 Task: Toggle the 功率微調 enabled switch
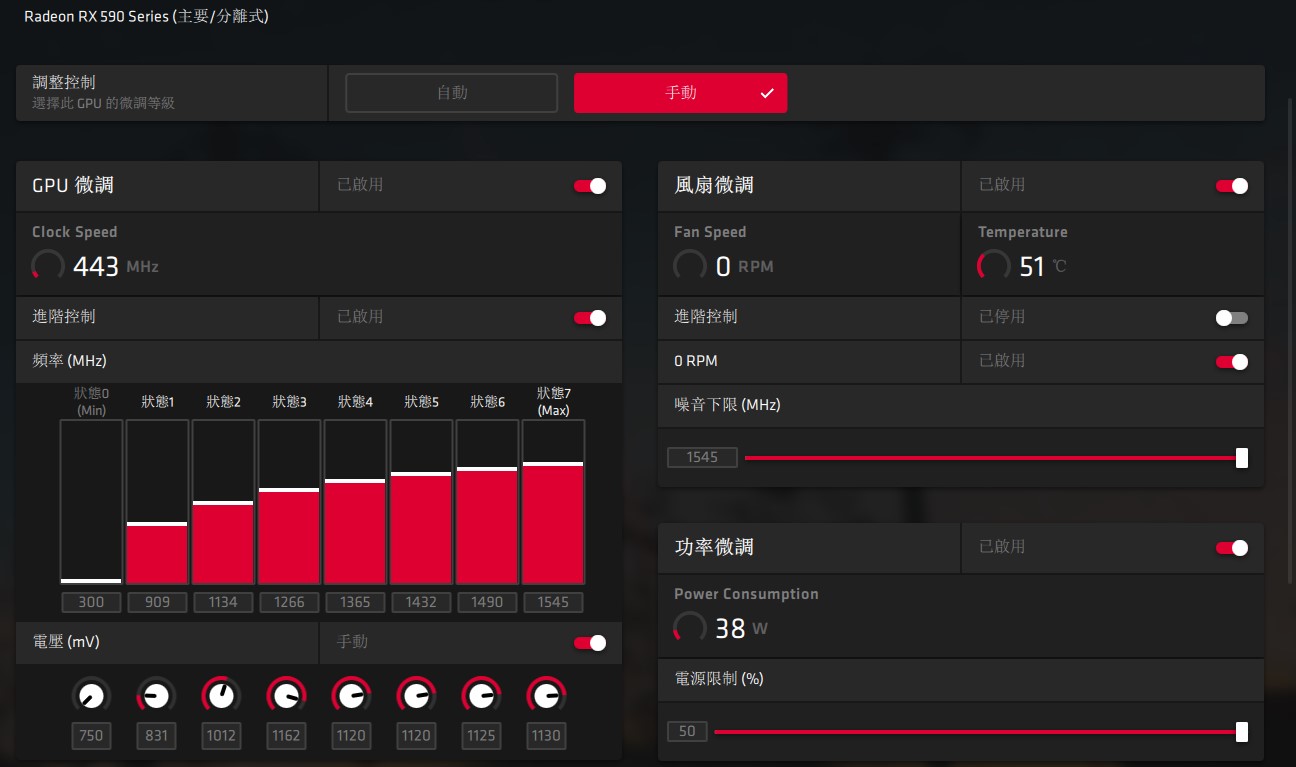pyautogui.click(x=1232, y=548)
